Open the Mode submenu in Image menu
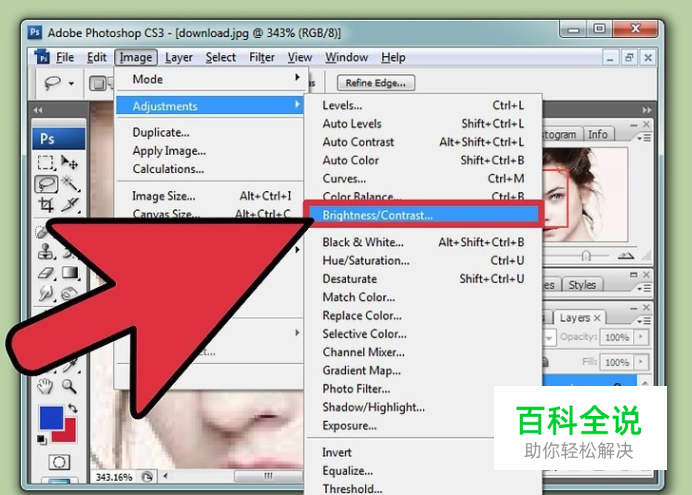Viewport: 692px width, 495px height. pos(210,79)
